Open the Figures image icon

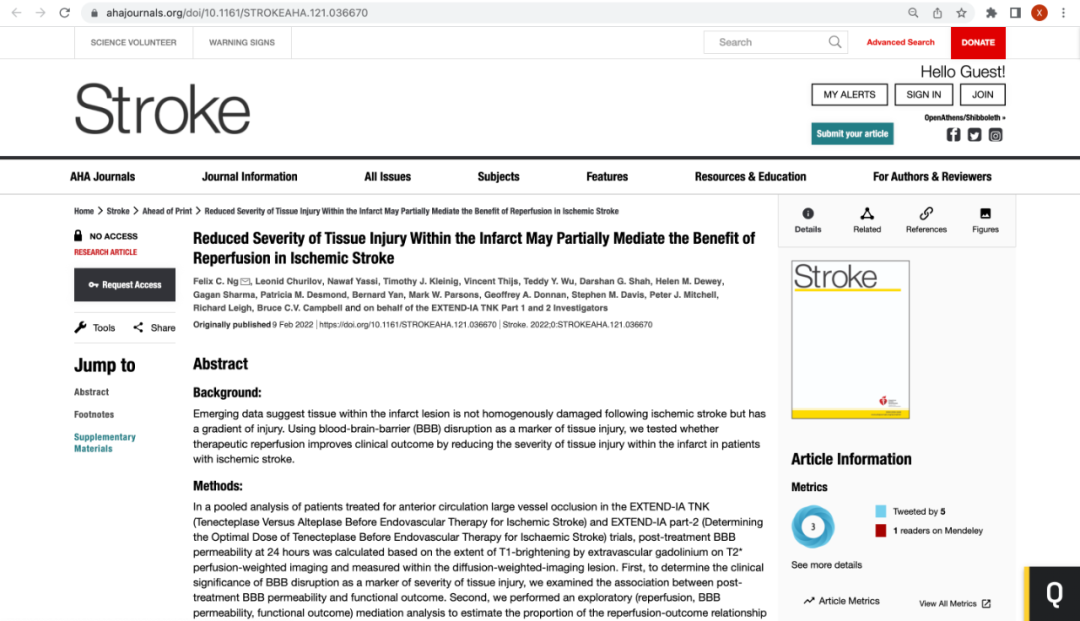986,213
